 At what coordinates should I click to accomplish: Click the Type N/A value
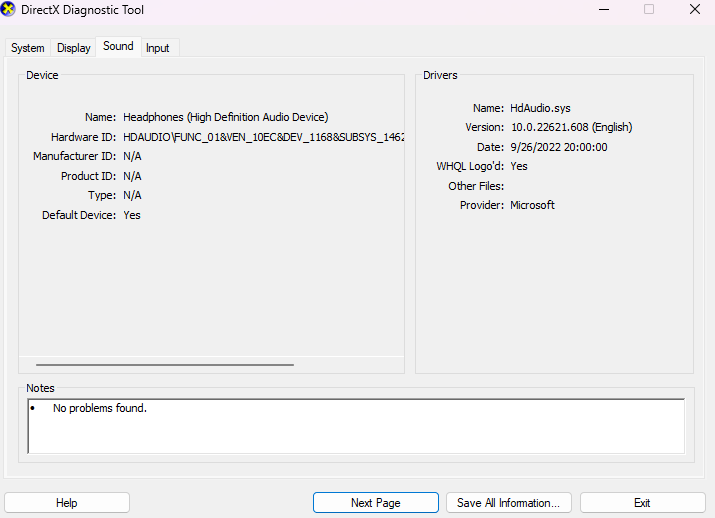click(x=132, y=195)
